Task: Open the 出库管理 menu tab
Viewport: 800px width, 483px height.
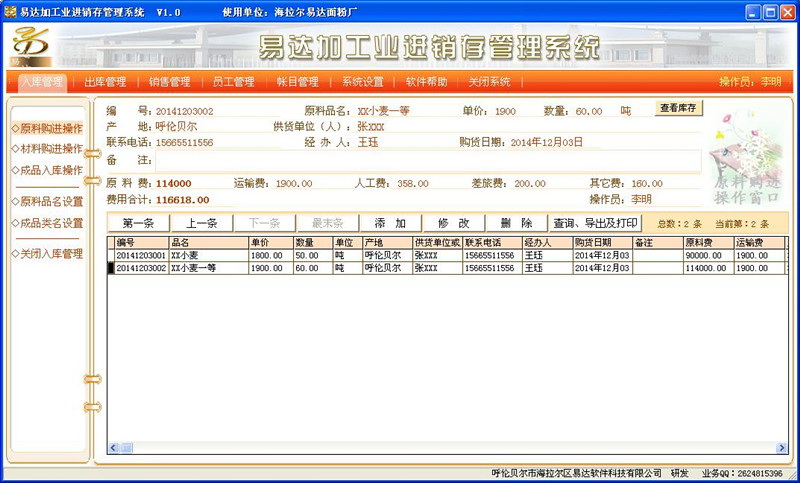Action: pos(105,82)
